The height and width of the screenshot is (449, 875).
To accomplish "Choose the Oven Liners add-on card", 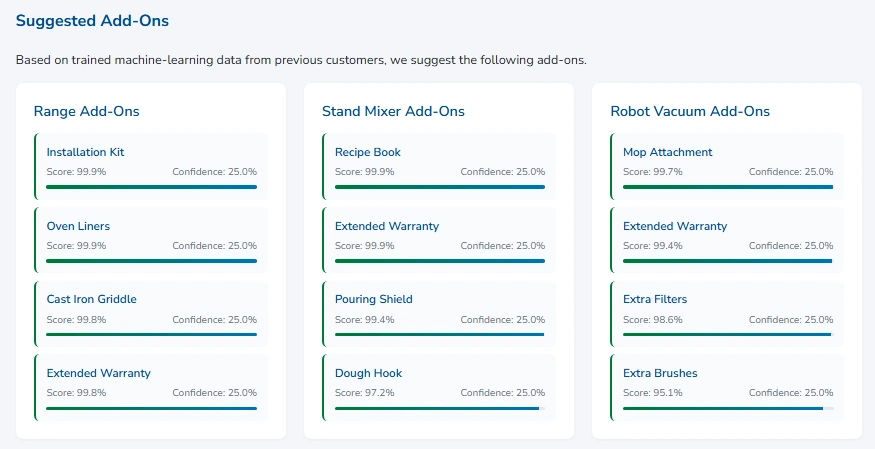I will (x=150, y=235).
